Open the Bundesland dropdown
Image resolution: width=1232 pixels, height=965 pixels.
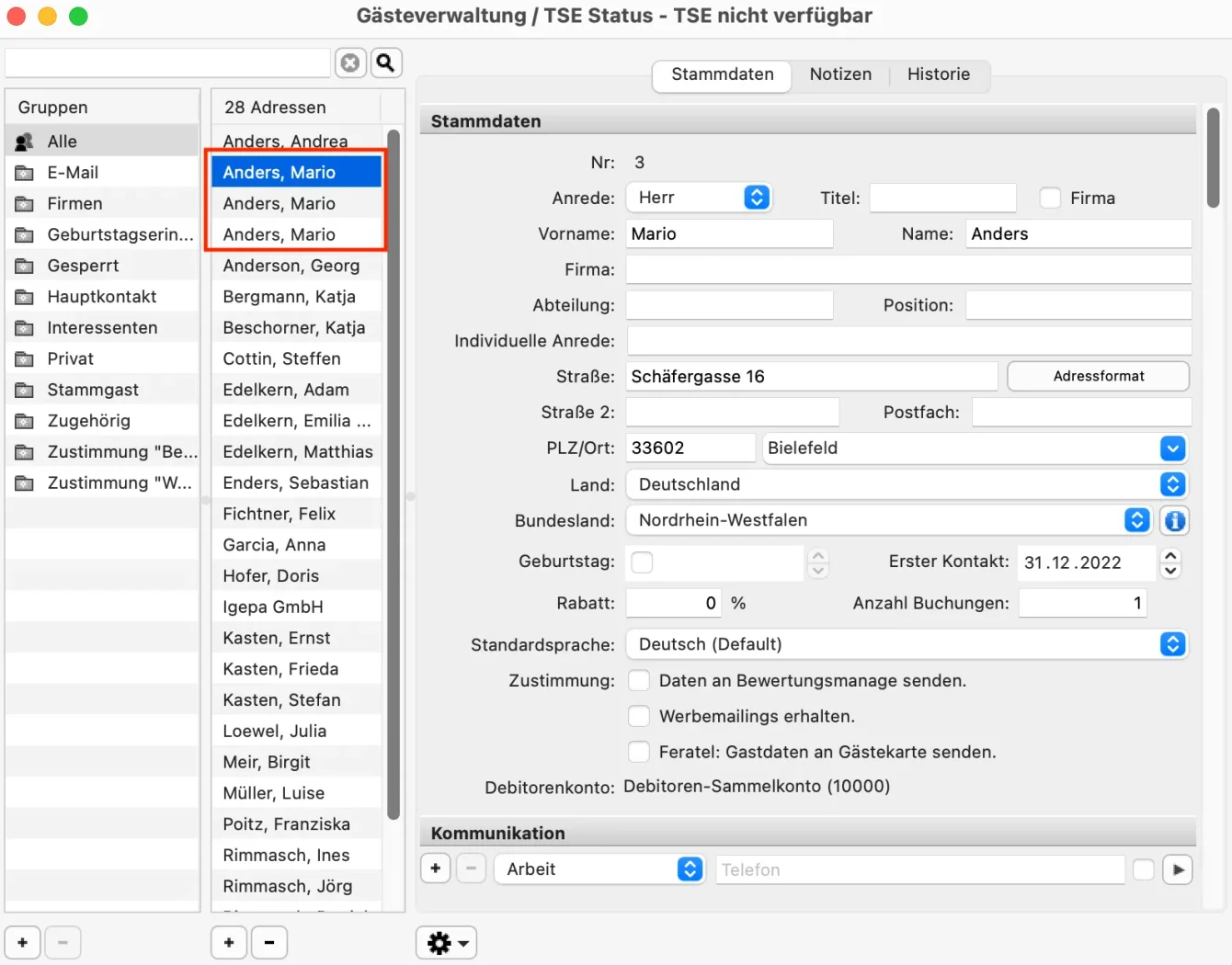point(889,520)
